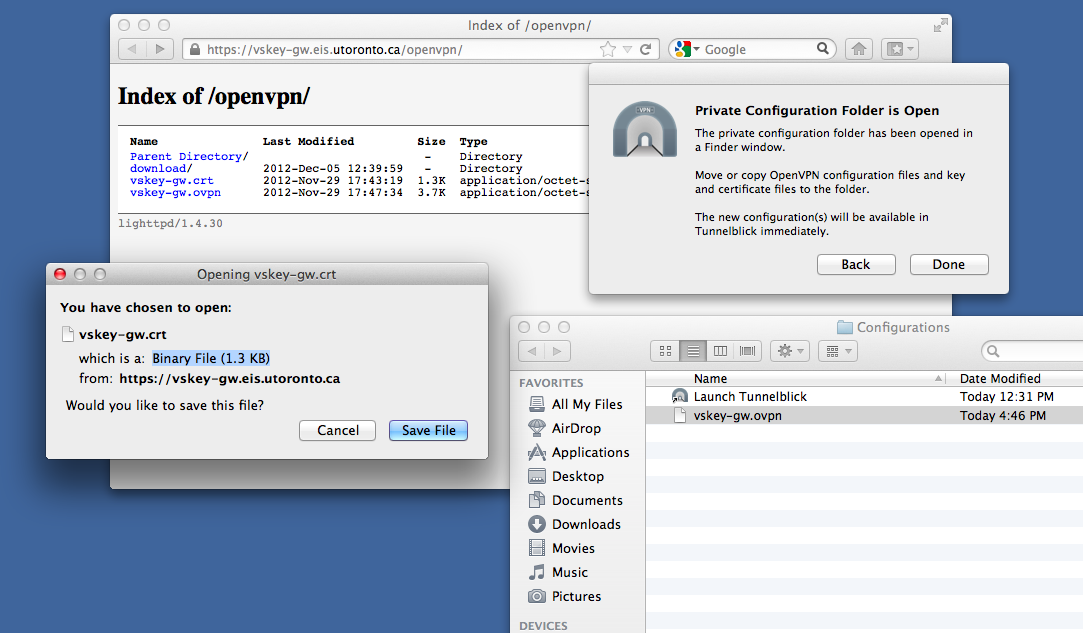Viewport: 1083px width, 633px height.
Task: Select Music in Finder sidebar
Action: [x=557, y=572]
